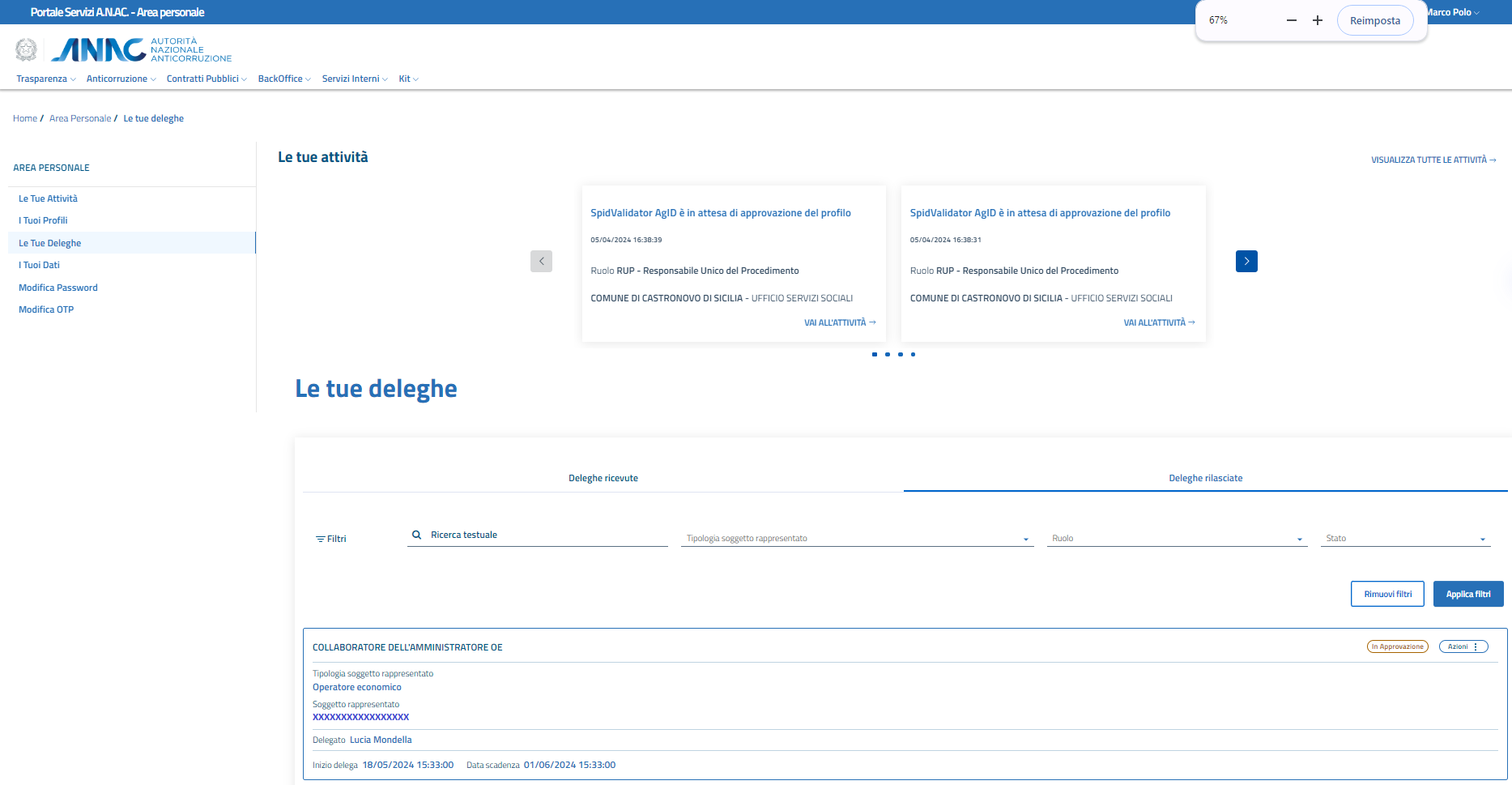Click the Filtri filter icon
Screen dimensions: 1512x785
click(x=321, y=539)
